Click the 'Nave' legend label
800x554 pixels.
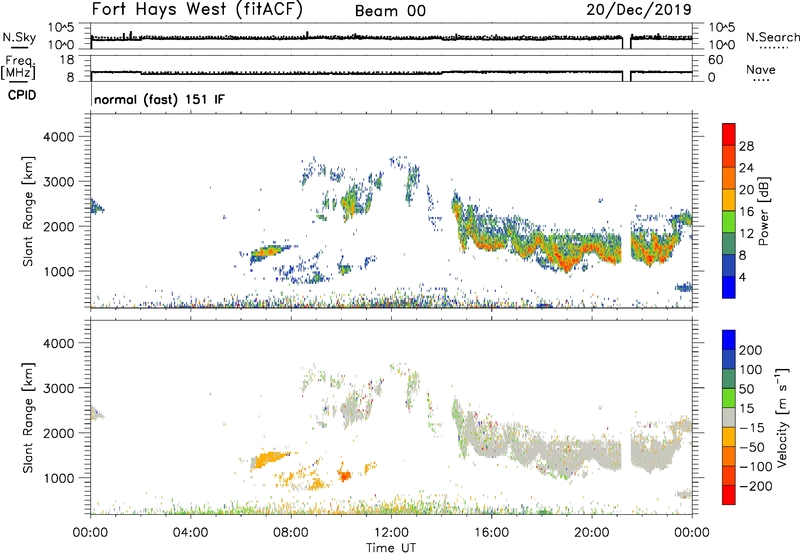(x=761, y=69)
